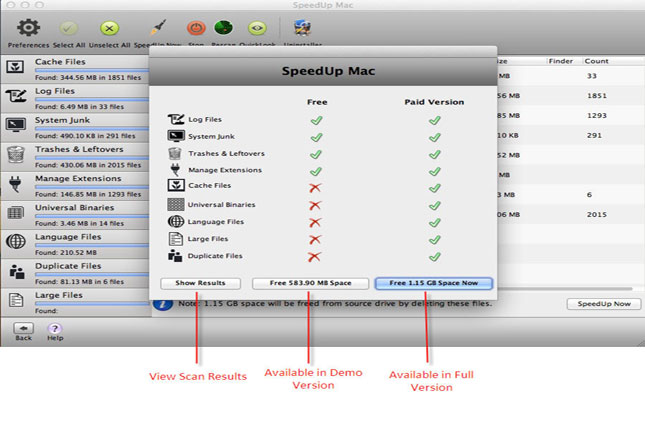This screenshot has width=645, height=421.
Task: Click Duplicate Files icon in dialog
Action: pyautogui.click(x=175, y=256)
